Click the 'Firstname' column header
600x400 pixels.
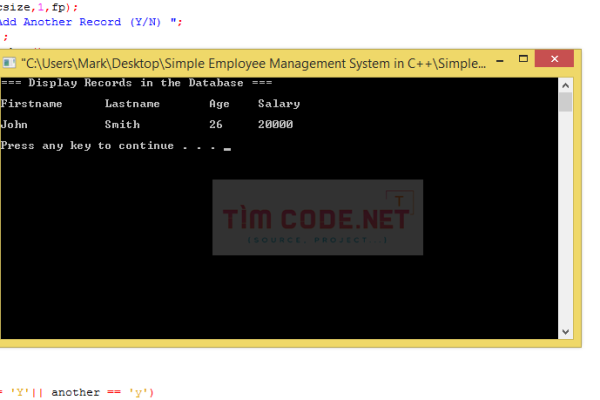31,104
